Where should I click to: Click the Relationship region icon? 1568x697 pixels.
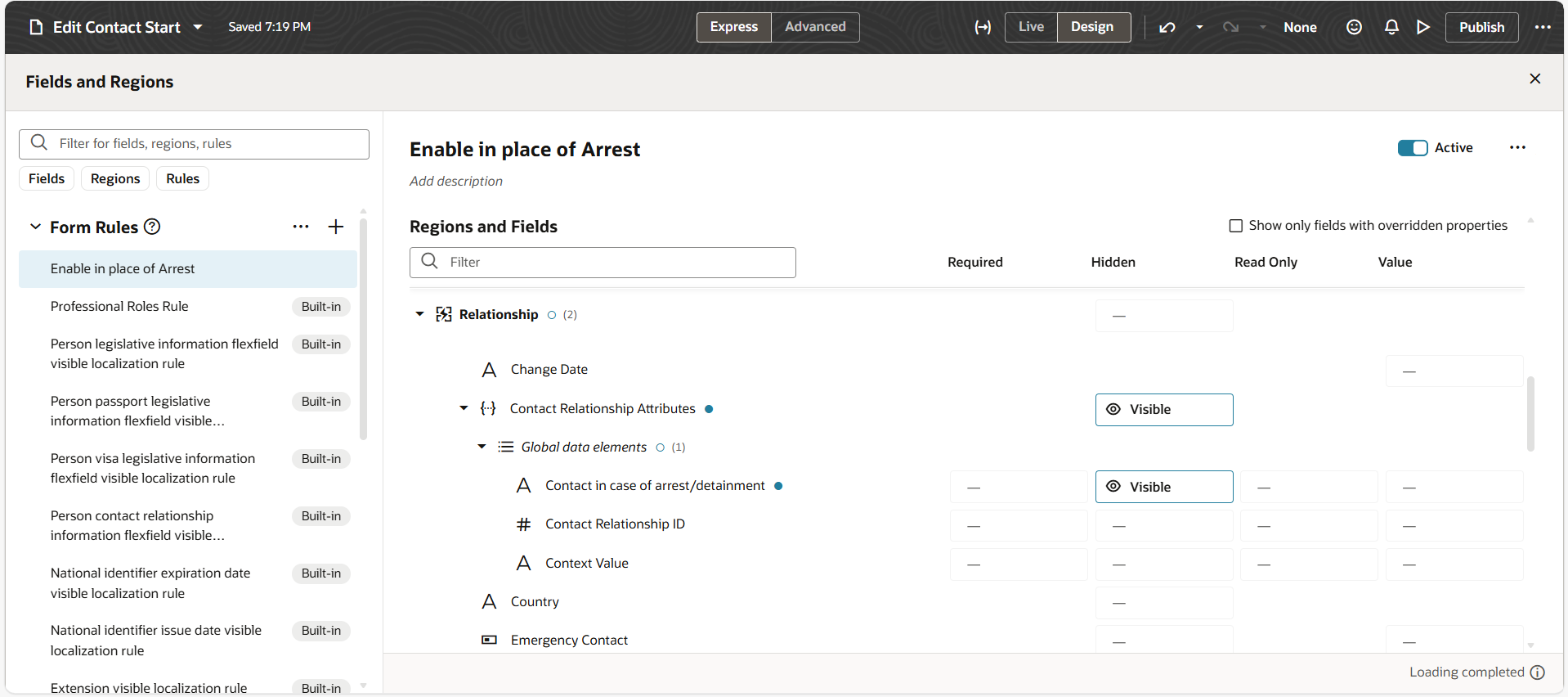[x=444, y=314]
